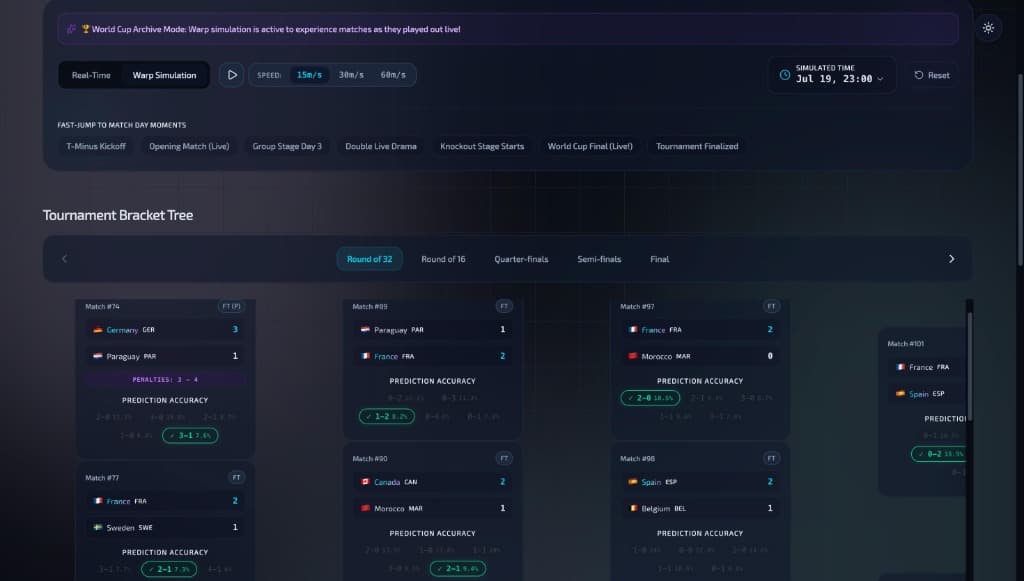Jump to Tournament Finalized
Screen dimensions: 1024x581
click(x=697, y=146)
